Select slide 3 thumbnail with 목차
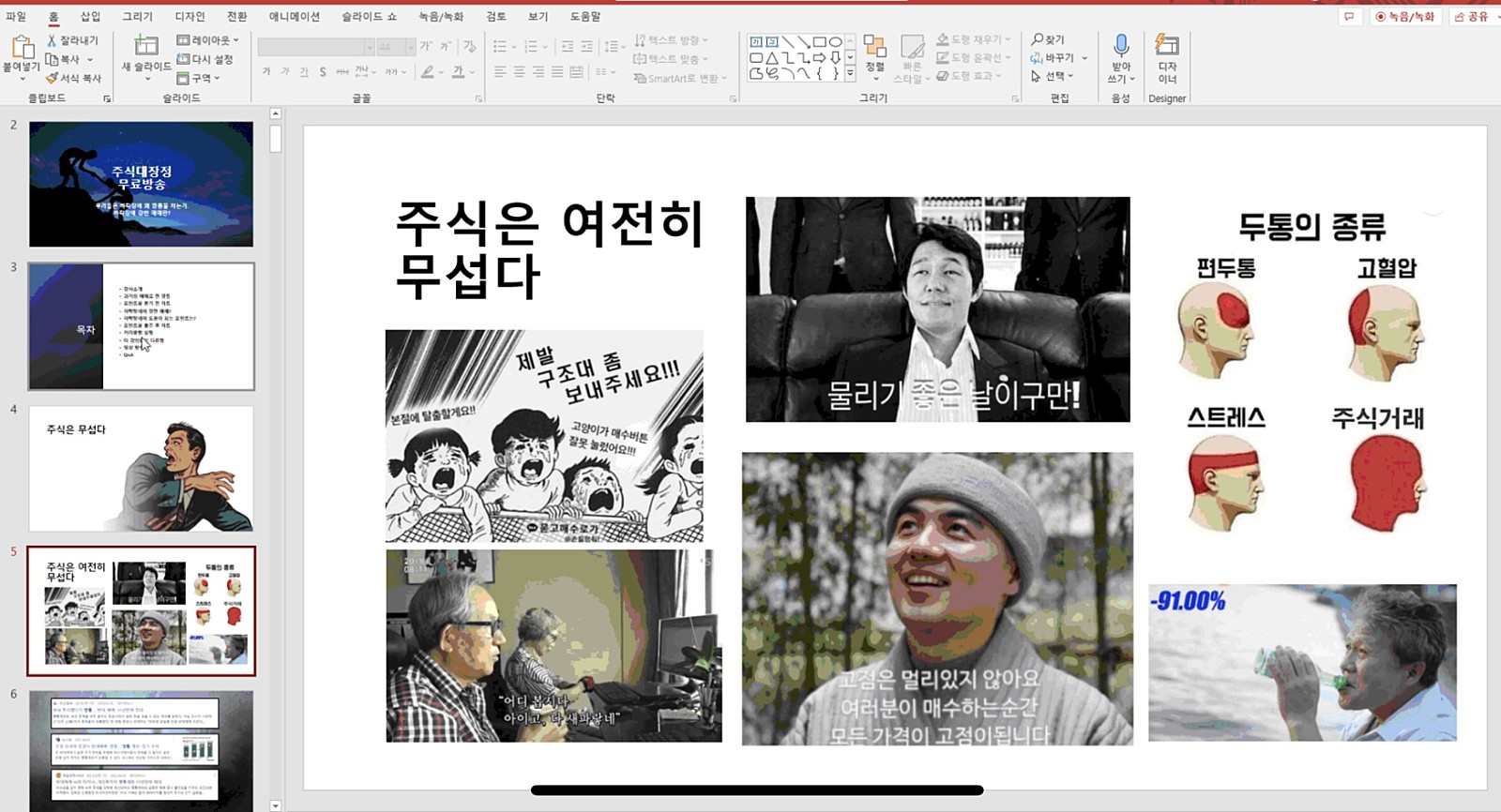This screenshot has height=812, width=1501. (x=141, y=326)
